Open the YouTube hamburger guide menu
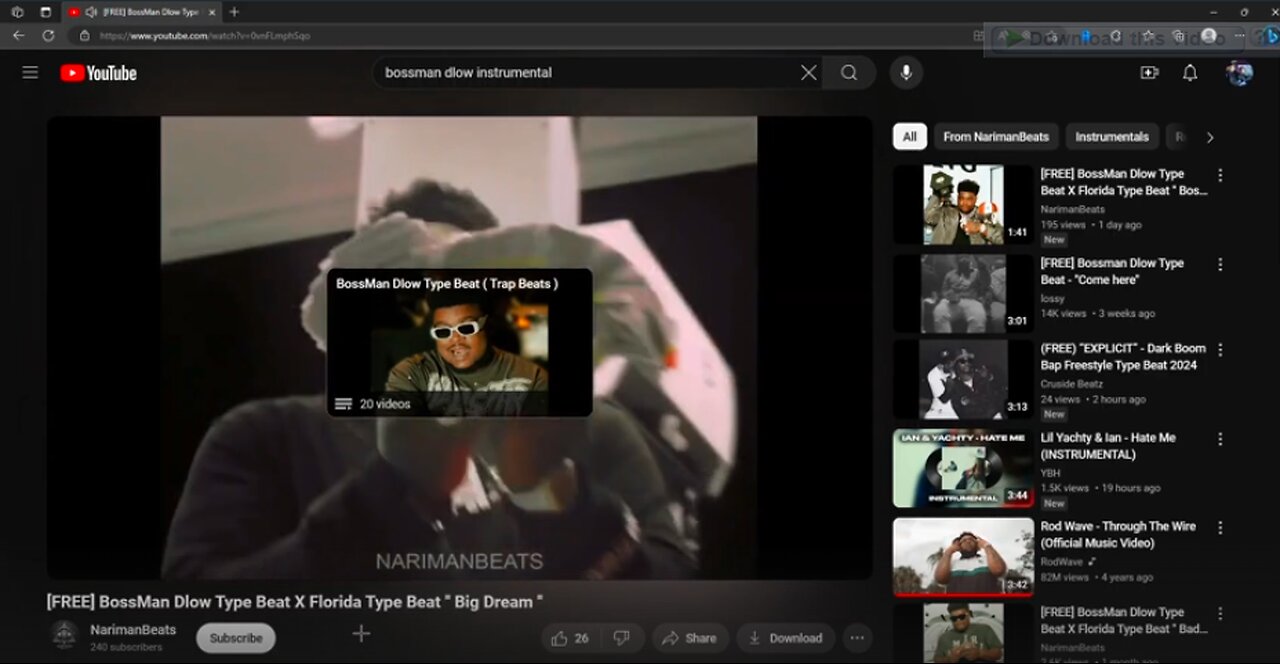 [x=30, y=73]
